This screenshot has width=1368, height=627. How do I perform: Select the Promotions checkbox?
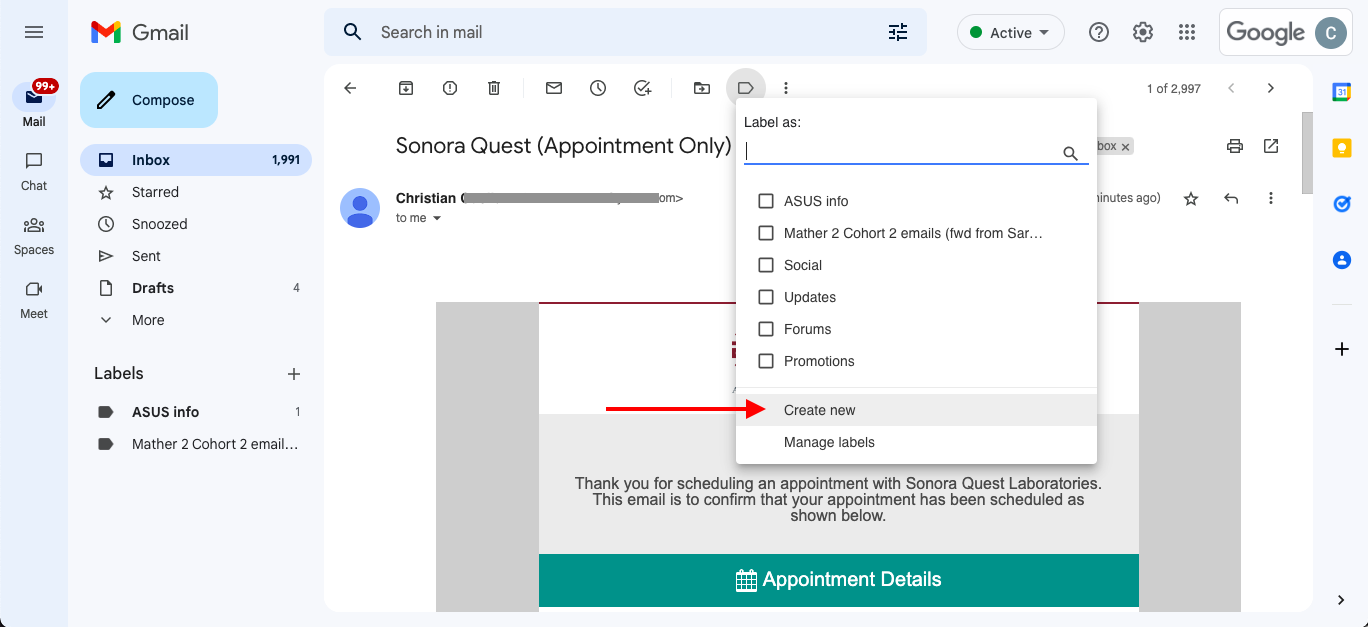pyautogui.click(x=766, y=361)
